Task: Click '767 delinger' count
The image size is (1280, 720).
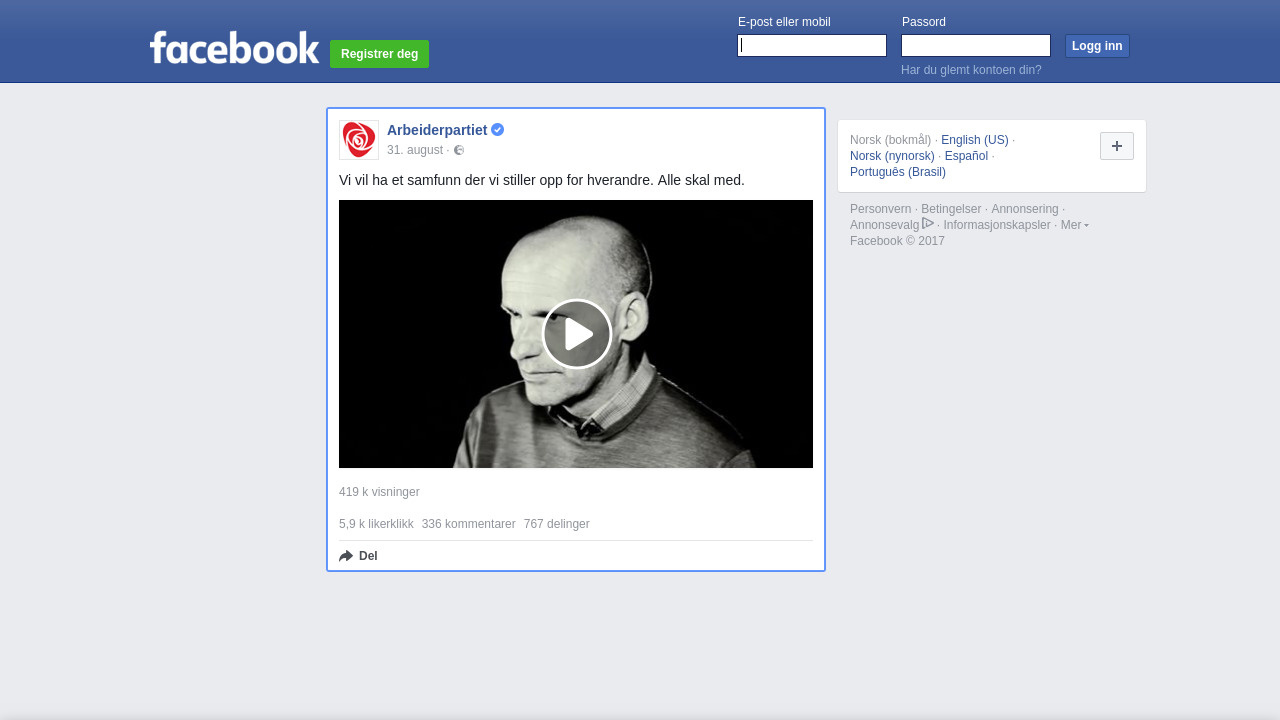Action: (557, 524)
